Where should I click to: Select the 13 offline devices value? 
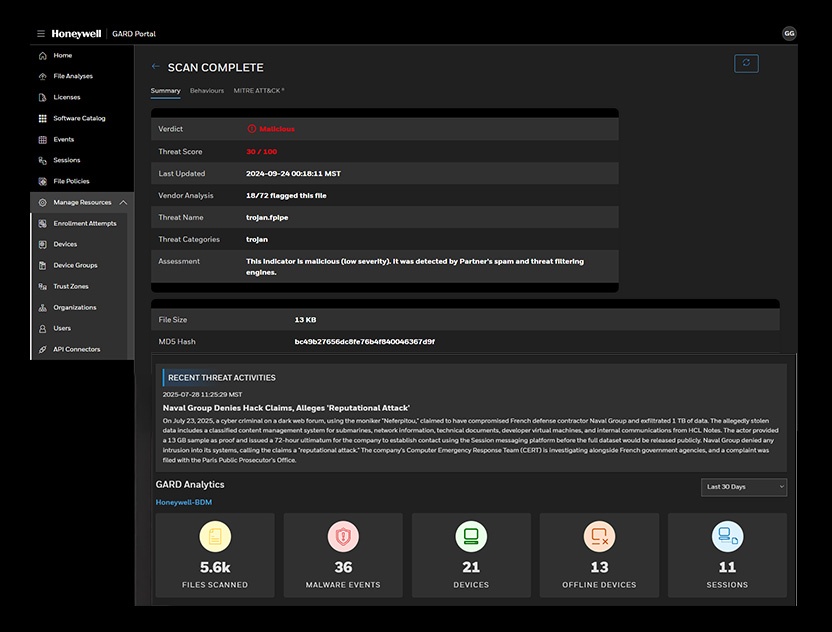point(599,567)
